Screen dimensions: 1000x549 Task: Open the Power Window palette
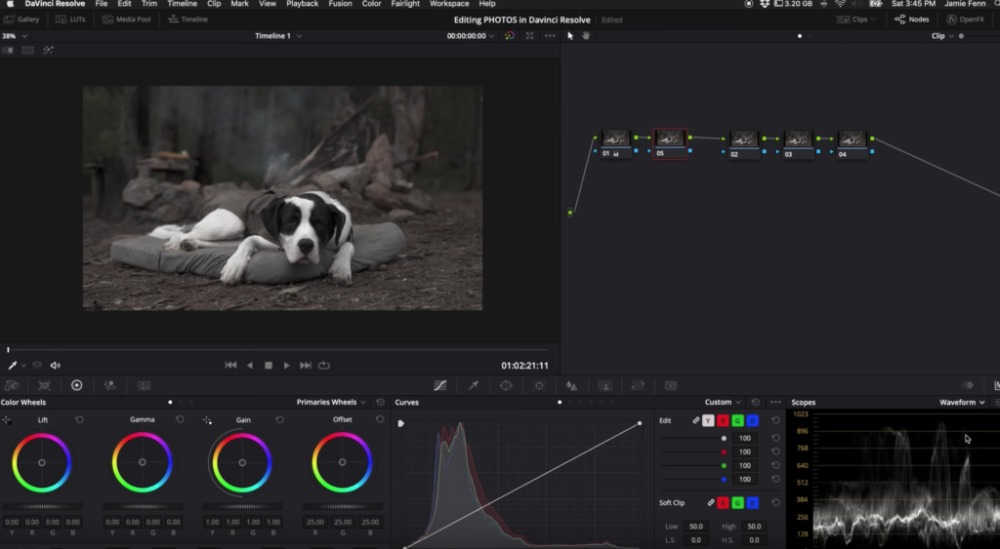pos(506,386)
